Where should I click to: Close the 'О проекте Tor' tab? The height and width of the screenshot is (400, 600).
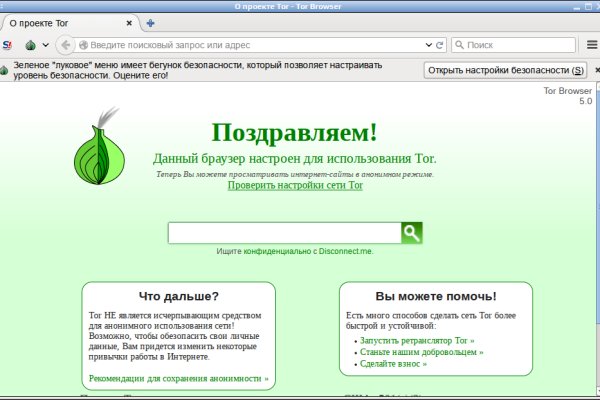point(130,23)
